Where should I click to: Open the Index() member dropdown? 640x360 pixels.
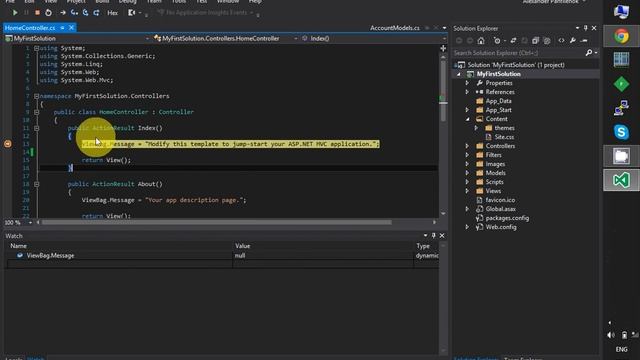[x=444, y=38]
